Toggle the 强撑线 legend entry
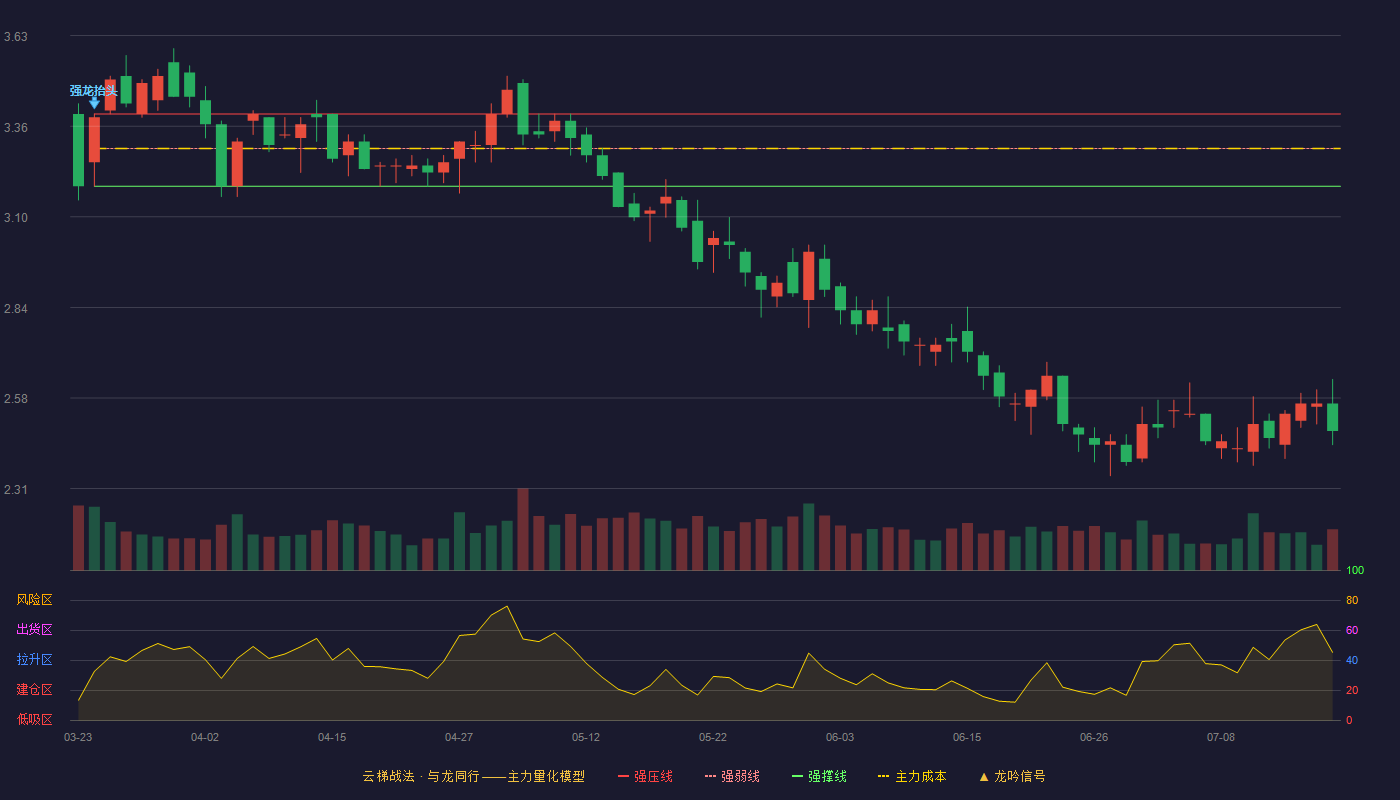Screen dimensions: 1400x800 point(819,776)
